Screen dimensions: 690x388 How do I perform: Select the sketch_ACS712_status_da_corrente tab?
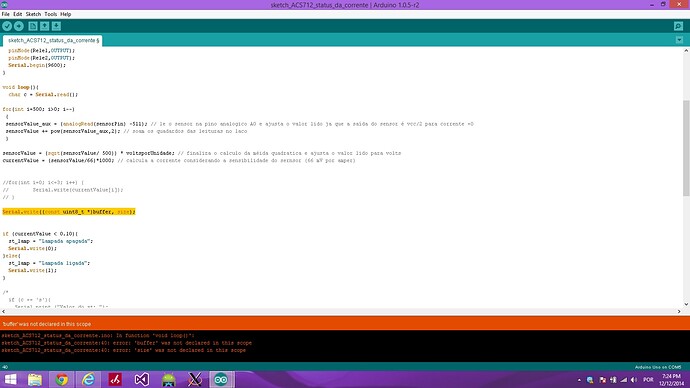(53, 40)
